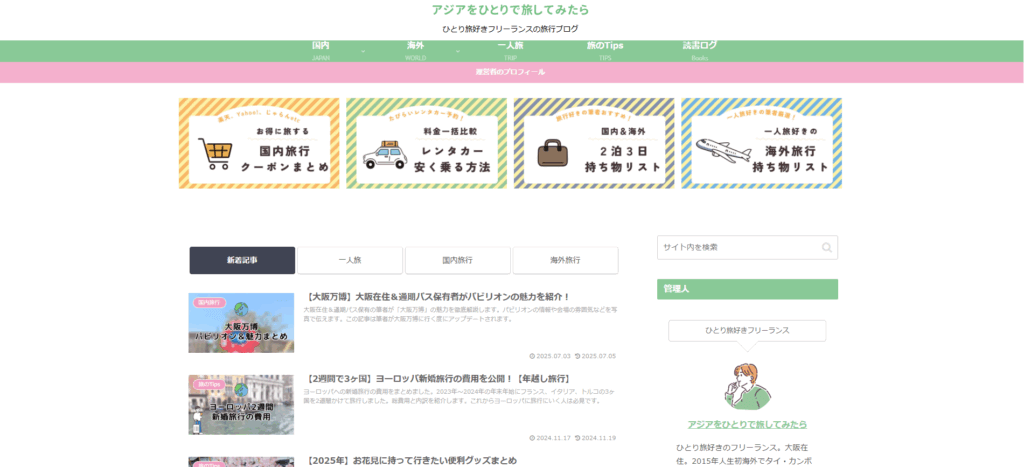The width and height of the screenshot is (1024, 467).
Task: Switch to the 一人旅 article tab
Action: click(x=350, y=260)
